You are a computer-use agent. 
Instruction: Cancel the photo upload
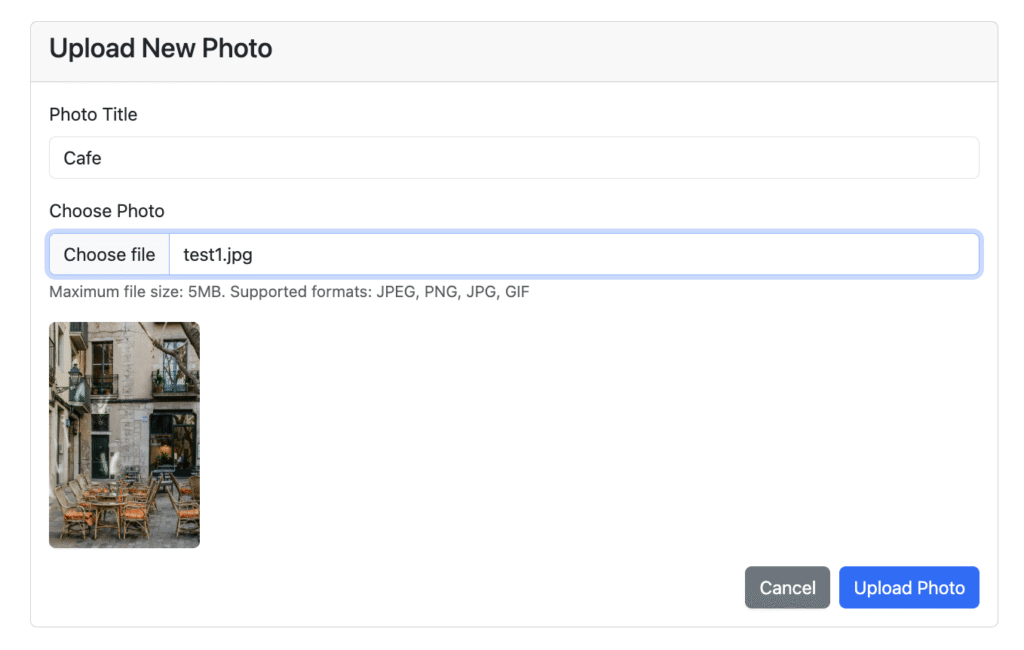click(787, 588)
